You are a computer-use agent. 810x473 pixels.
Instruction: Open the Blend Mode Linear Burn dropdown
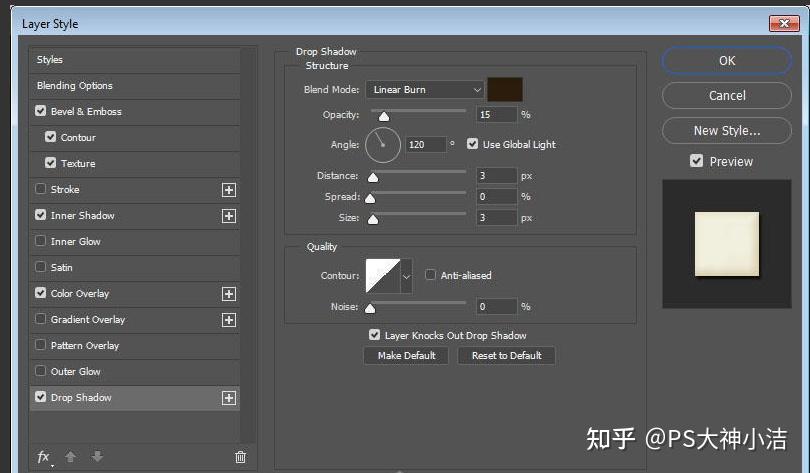coord(425,90)
